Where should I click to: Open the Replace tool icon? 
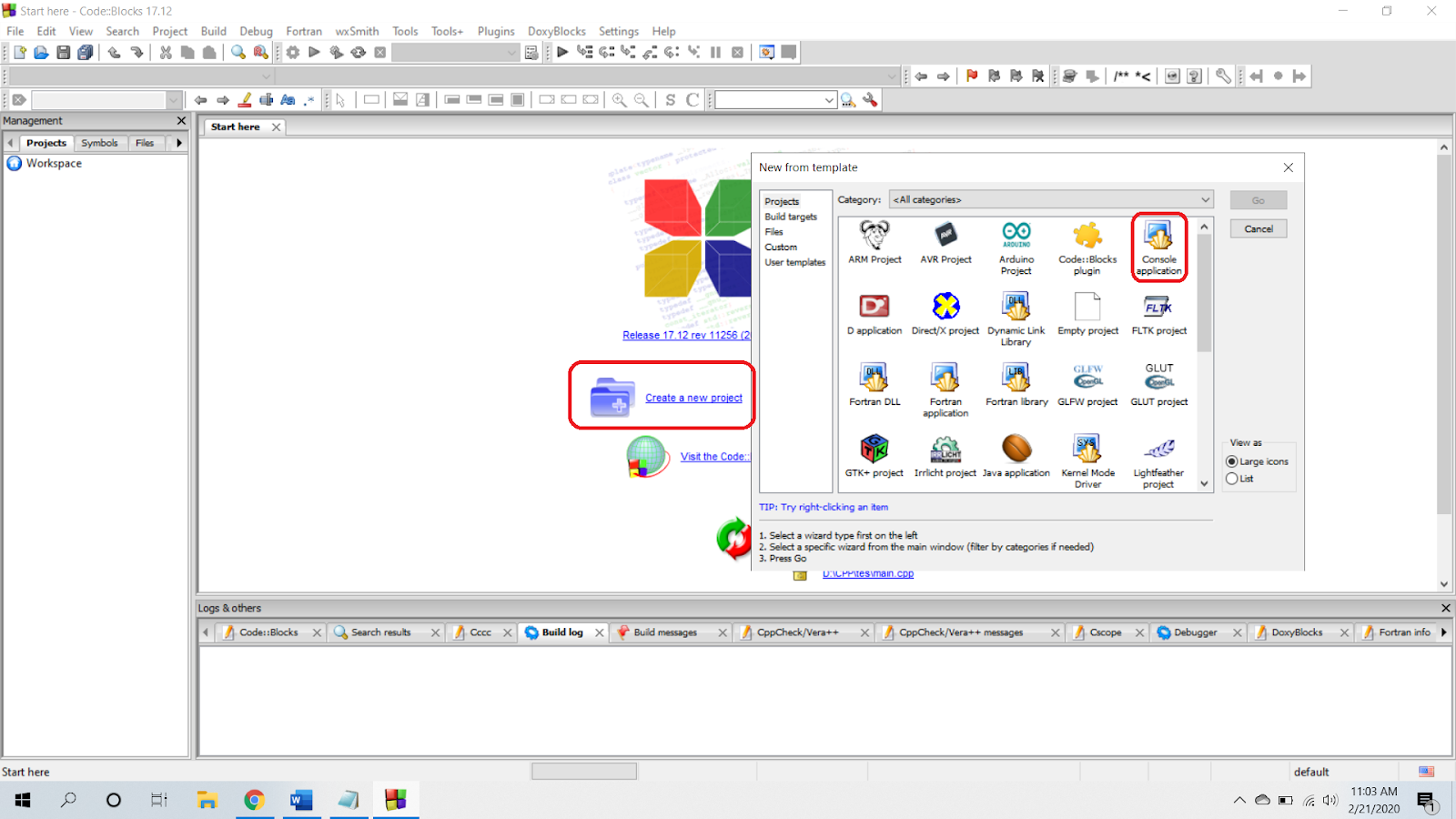(x=261, y=53)
